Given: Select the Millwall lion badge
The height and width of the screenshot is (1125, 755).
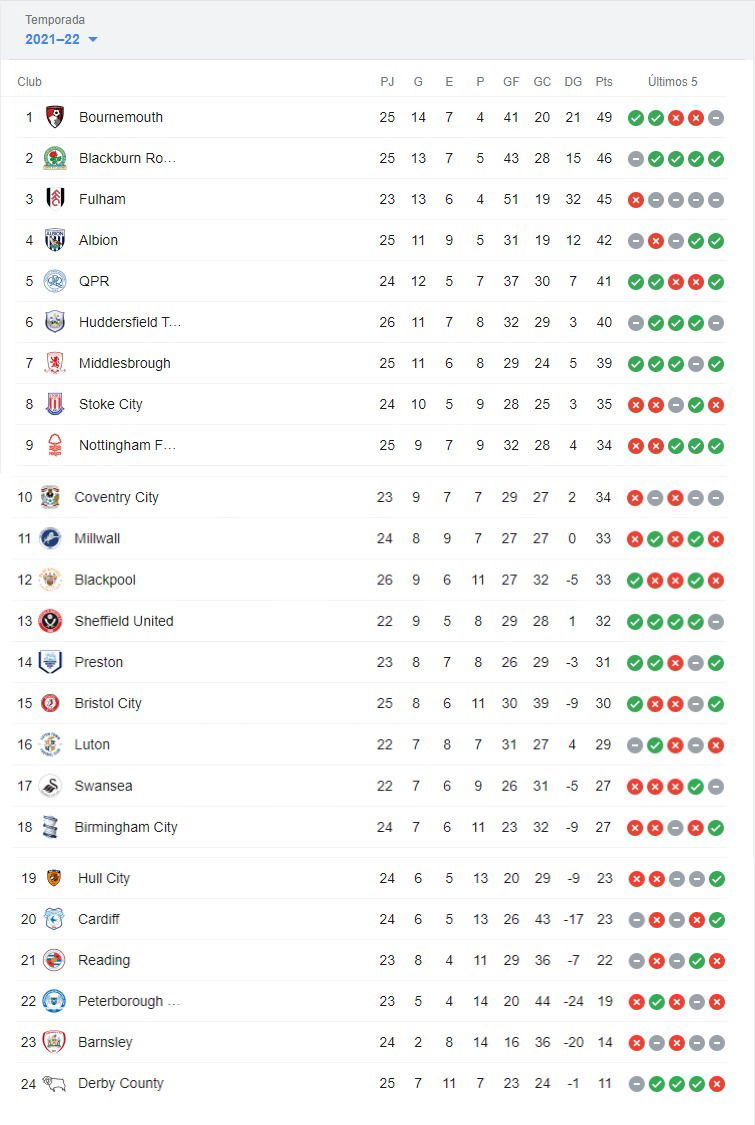Looking at the screenshot, I should coord(50,538).
